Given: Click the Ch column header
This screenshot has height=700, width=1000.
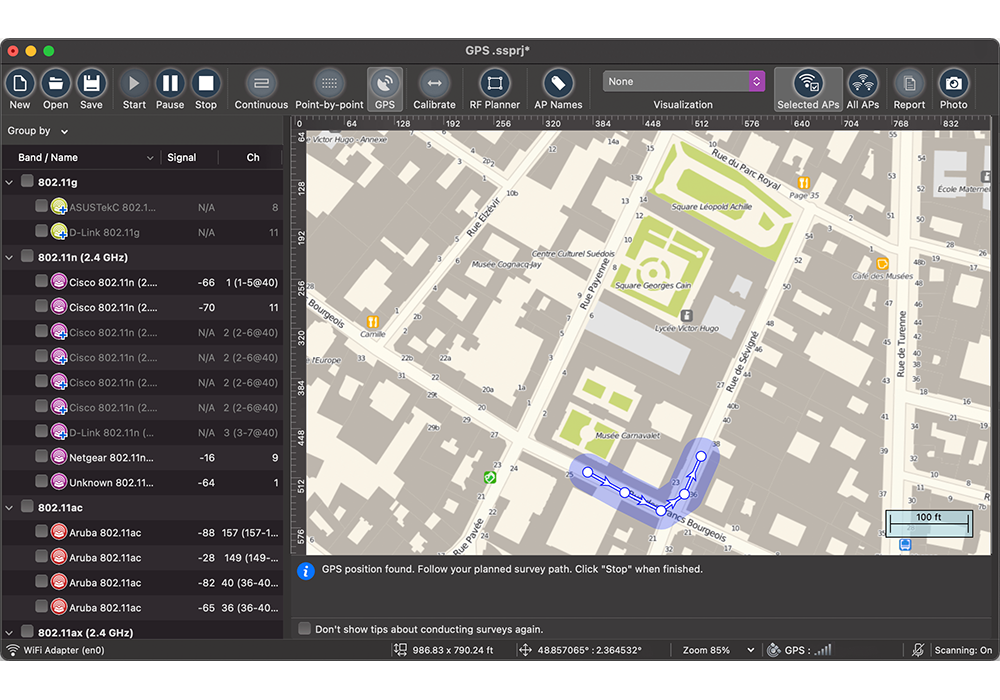Looking at the screenshot, I should click(x=253, y=157).
